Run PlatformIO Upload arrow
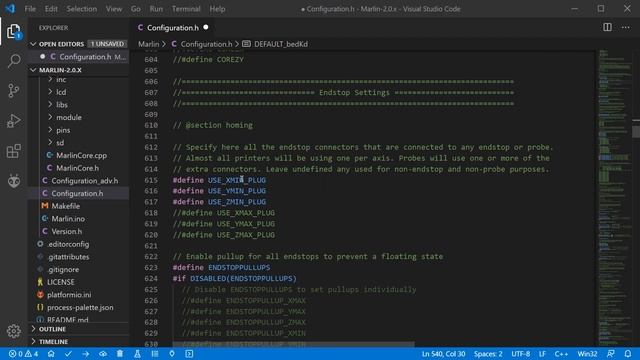 point(85,354)
